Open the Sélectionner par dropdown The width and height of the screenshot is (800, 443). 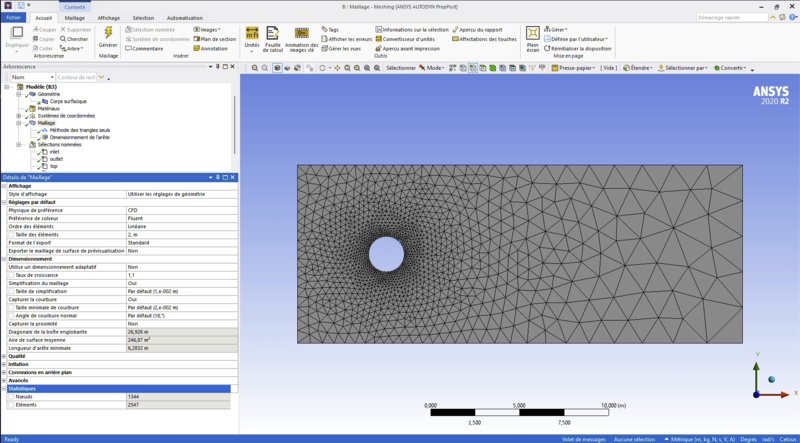coord(683,68)
